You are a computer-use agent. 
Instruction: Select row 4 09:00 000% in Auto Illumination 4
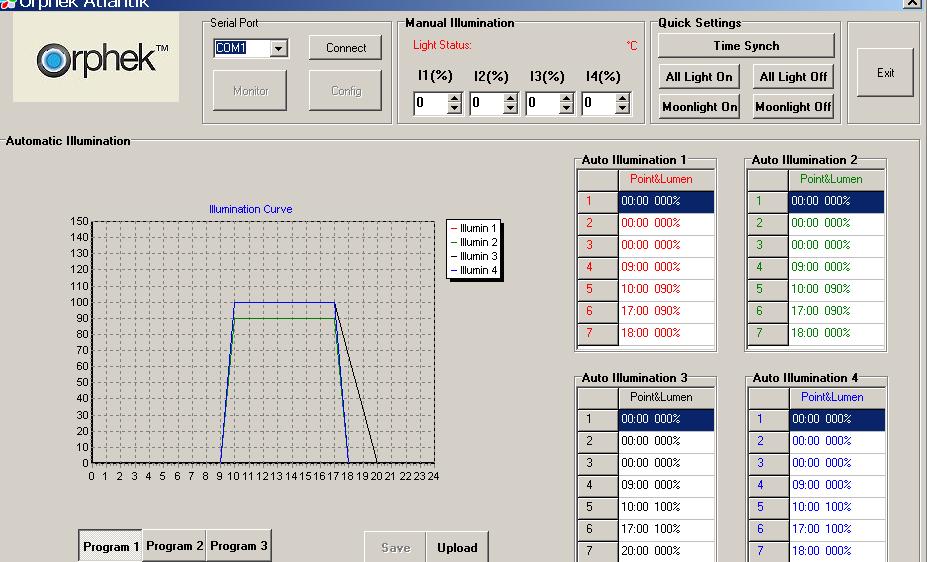coord(816,485)
